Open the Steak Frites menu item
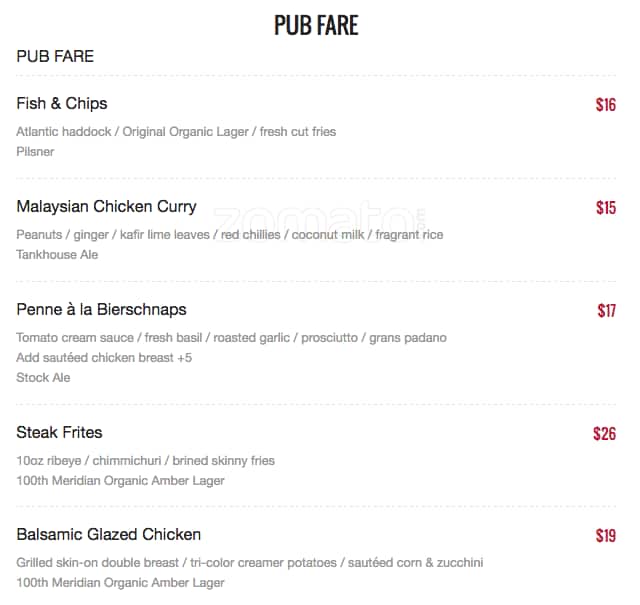This screenshot has height=605, width=640. (59, 433)
